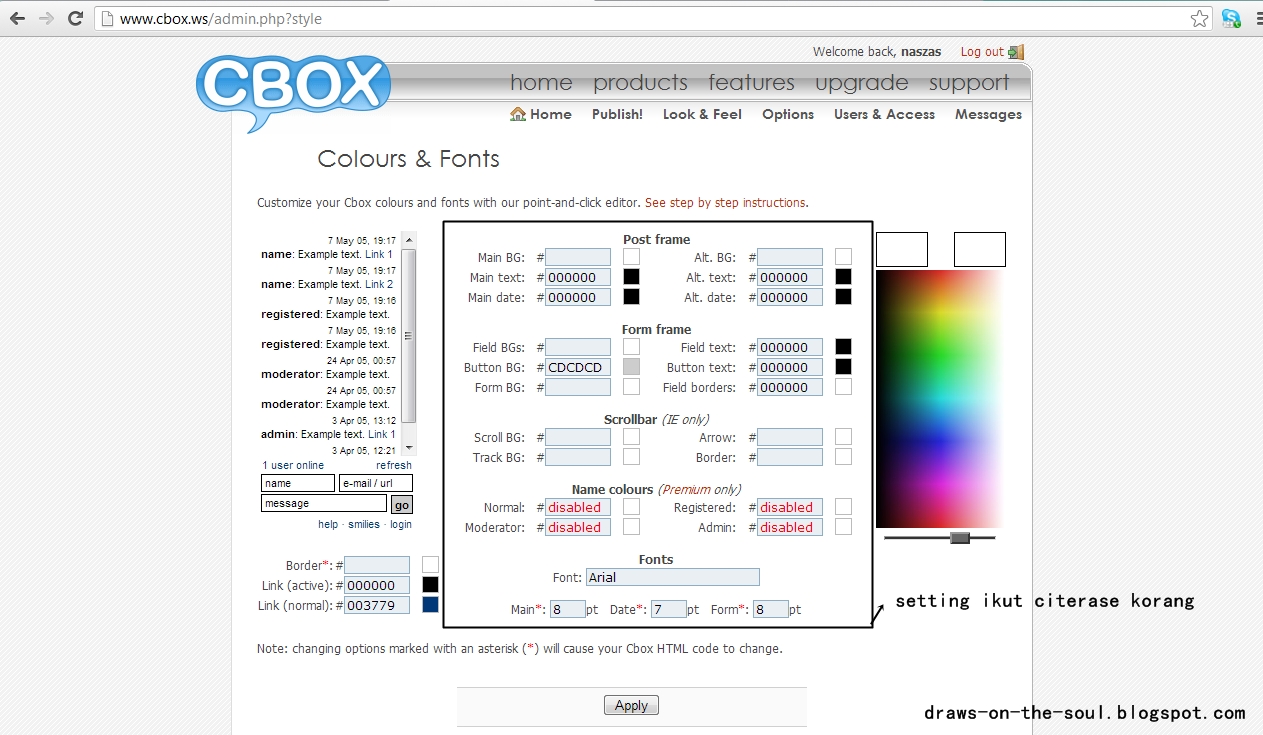Screen dimensions: 1263x735
Task: Open the features main menu
Action: click(751, 82)
